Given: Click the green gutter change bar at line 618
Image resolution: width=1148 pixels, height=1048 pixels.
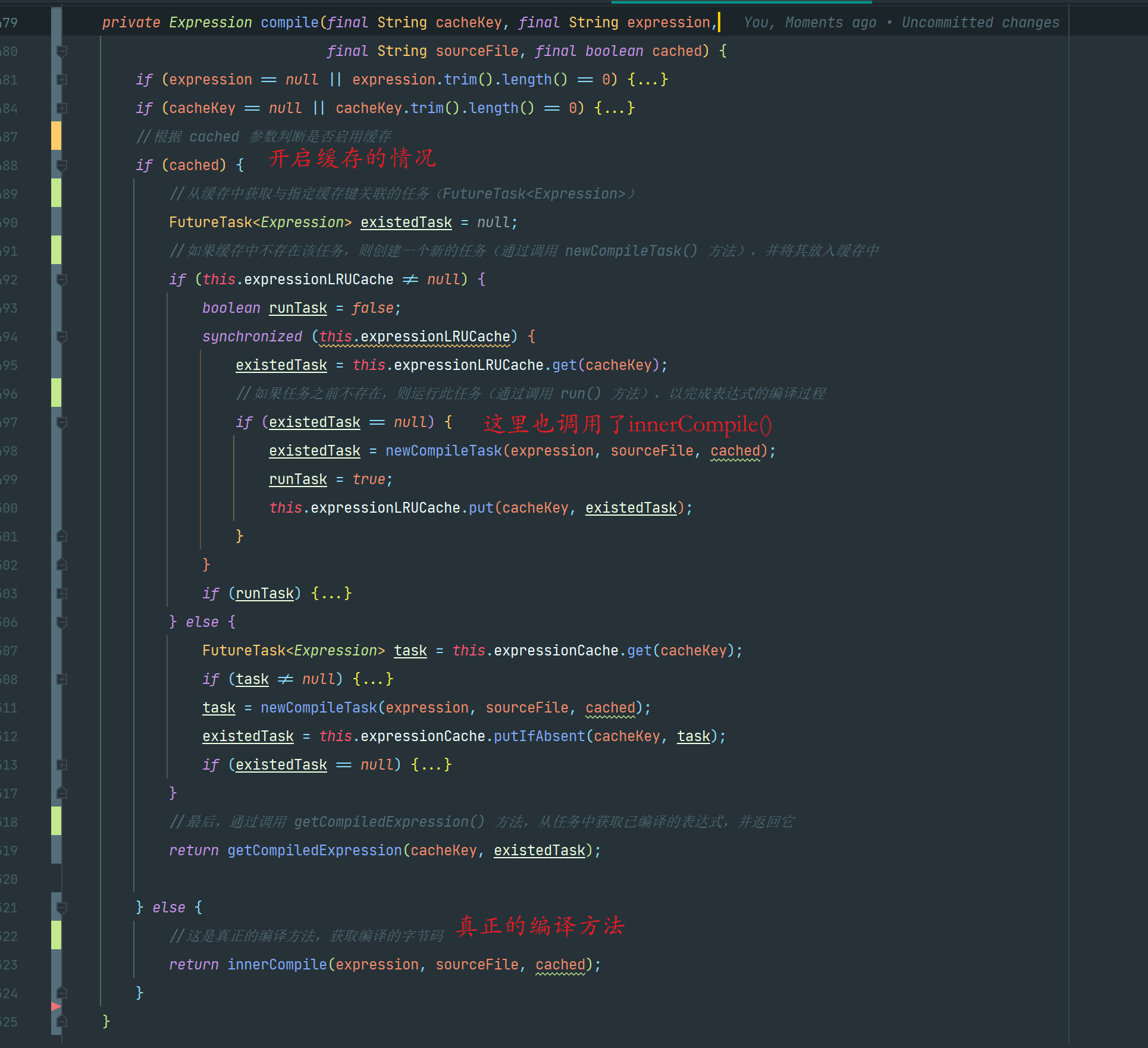Looking at the screenshot, I should click(57, 821).
